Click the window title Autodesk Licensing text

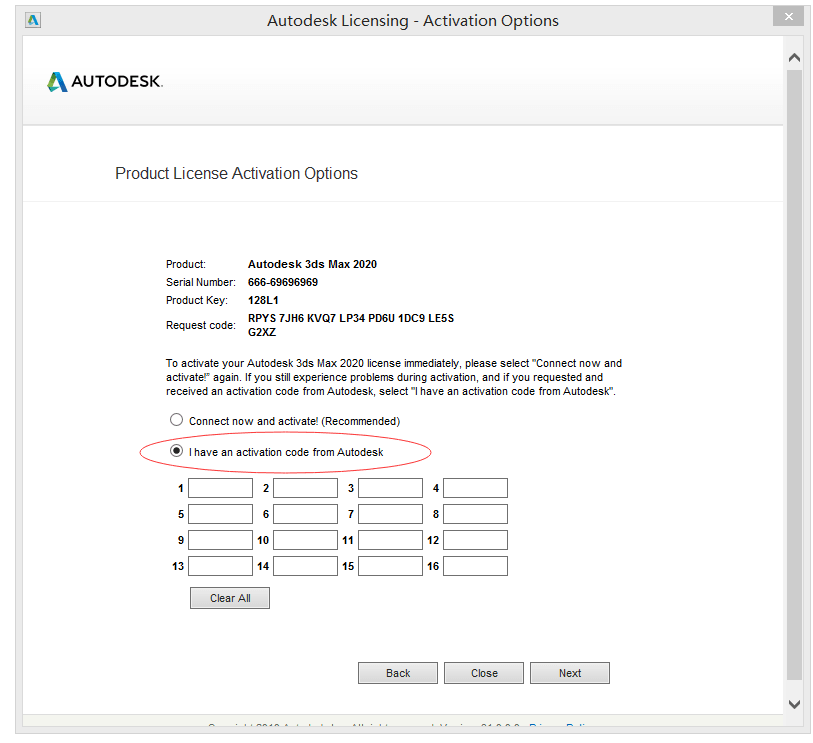(x=413, y=20)
